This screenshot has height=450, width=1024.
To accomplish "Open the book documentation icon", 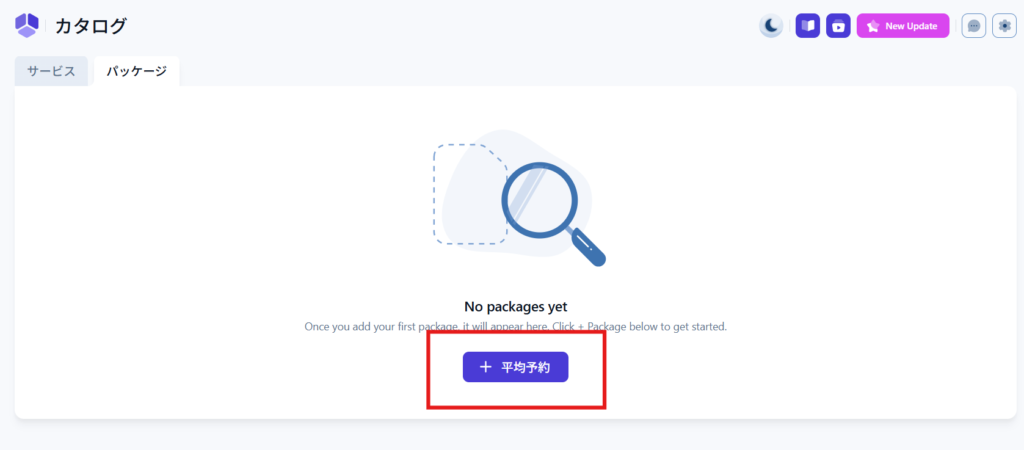I will point(808,26).
